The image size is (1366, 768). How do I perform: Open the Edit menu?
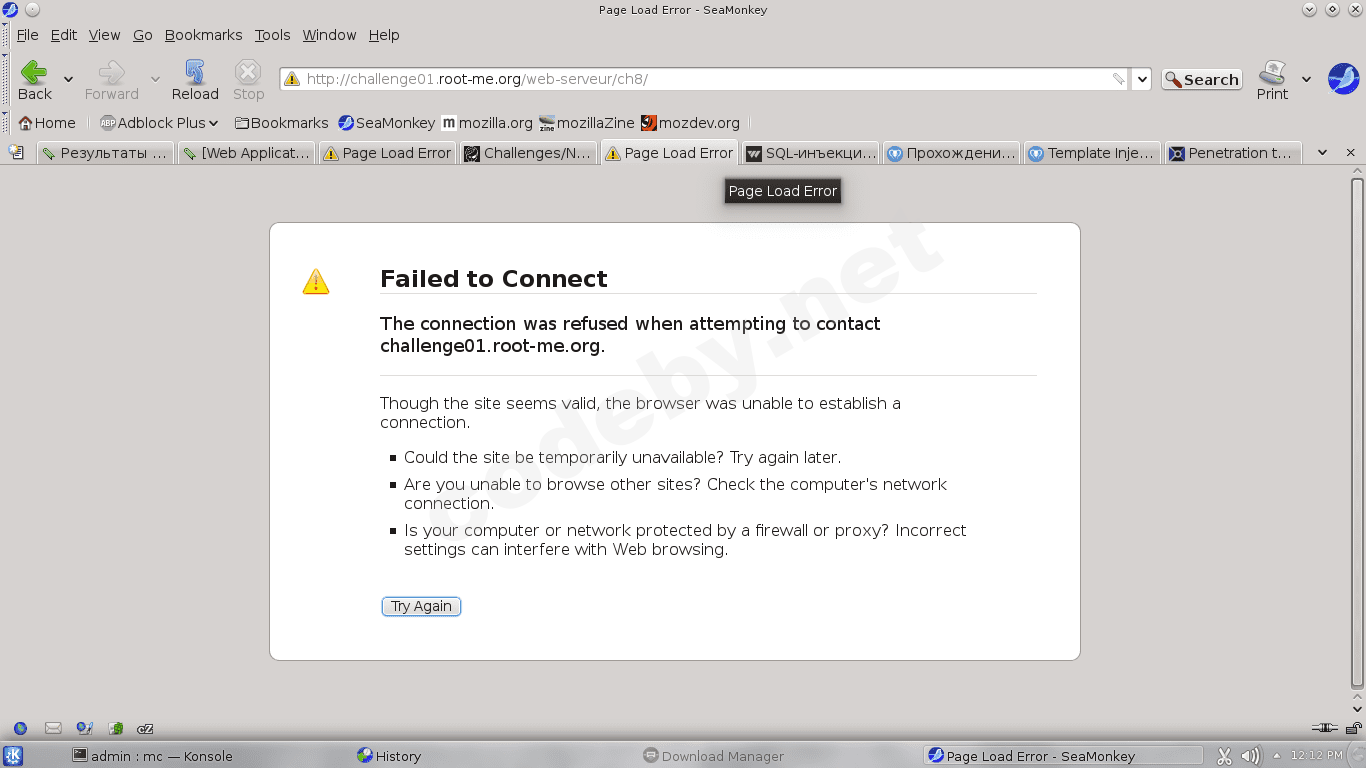64,35
